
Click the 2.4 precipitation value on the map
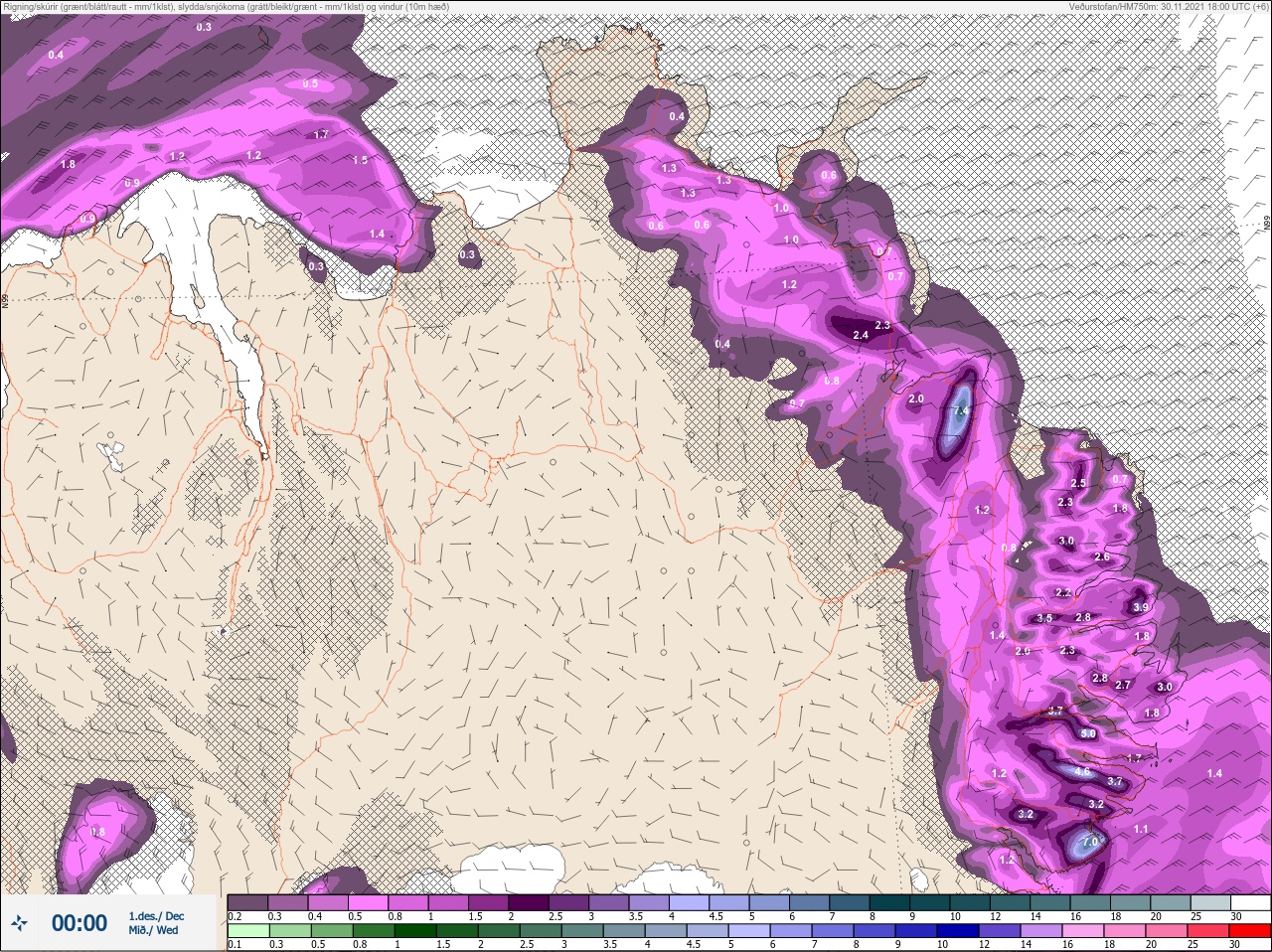click(861, 335)
